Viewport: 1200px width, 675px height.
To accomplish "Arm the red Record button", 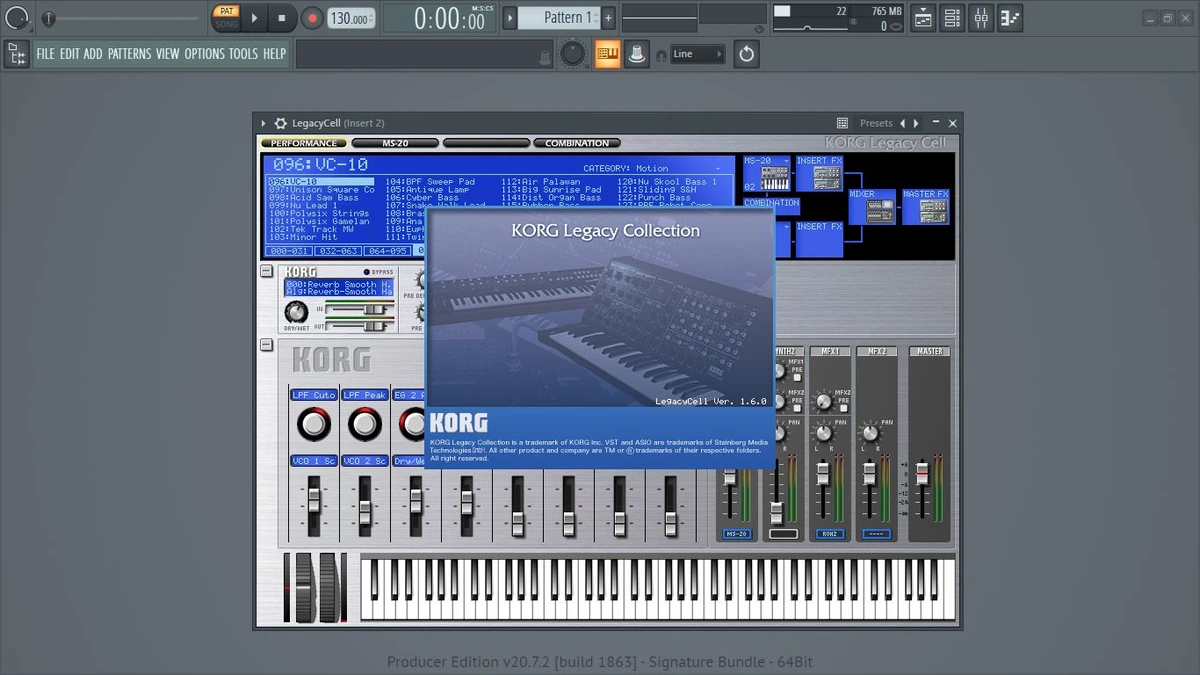I will (x=312, y=17).
